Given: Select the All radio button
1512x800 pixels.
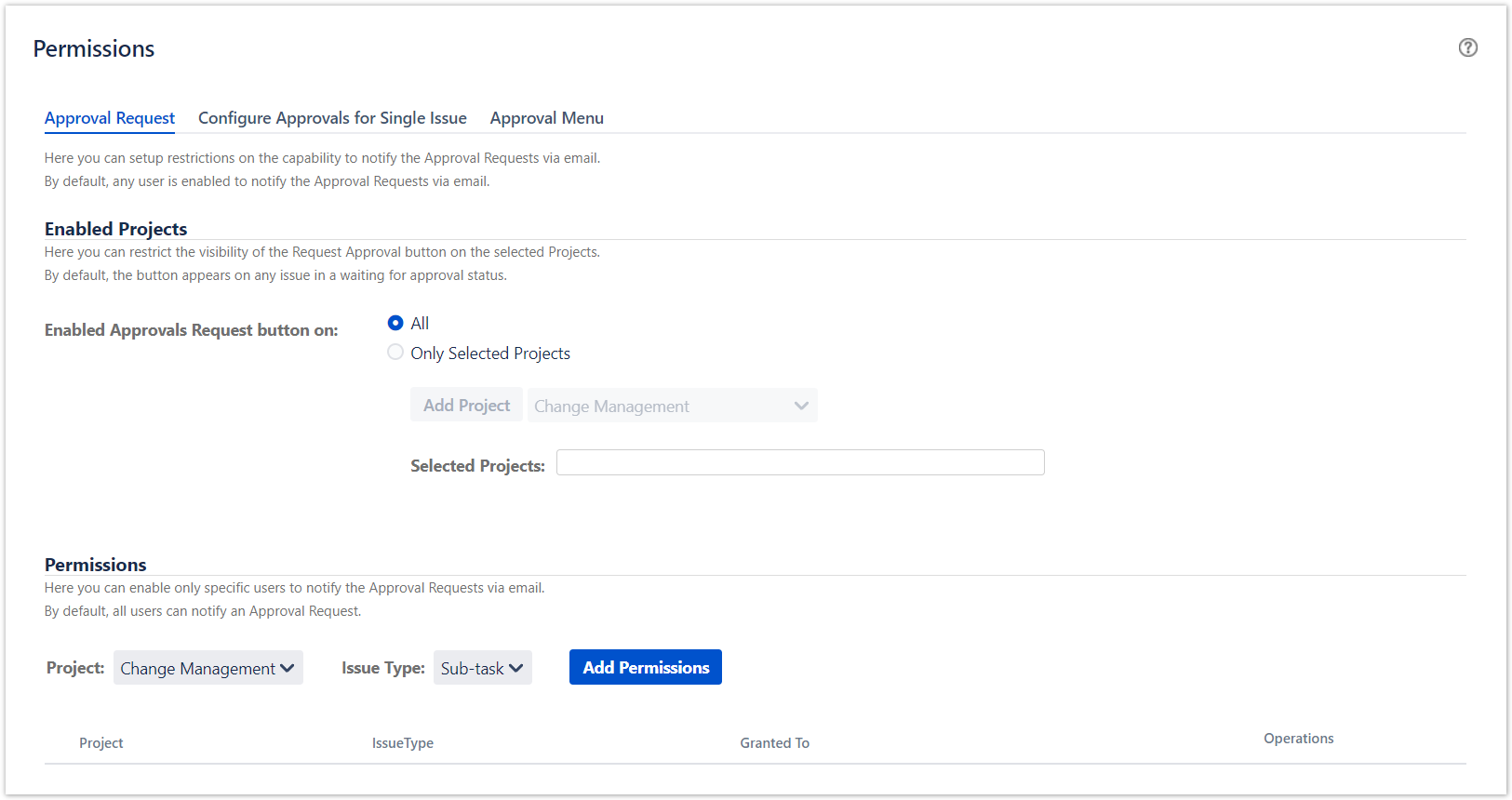Looking at the screenshot, I should [395, 323].
